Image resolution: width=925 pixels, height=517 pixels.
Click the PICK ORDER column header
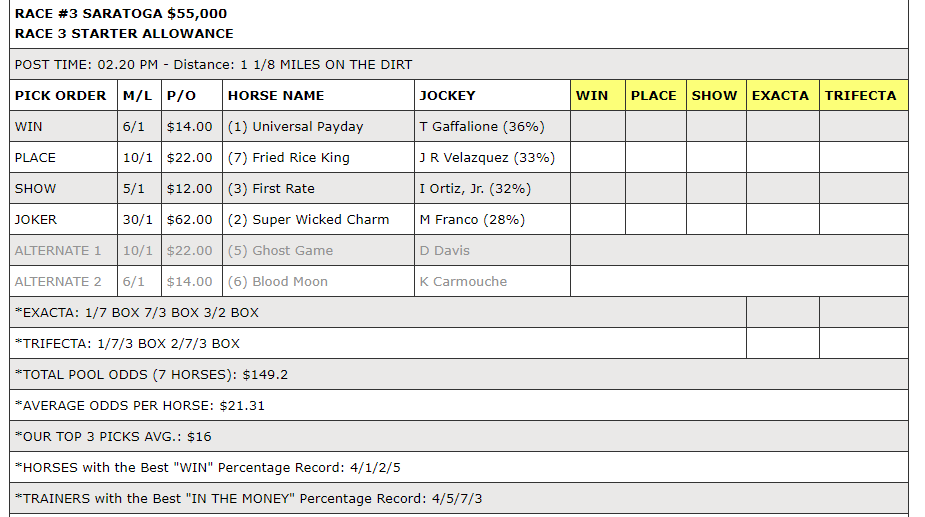pos(61,96)
